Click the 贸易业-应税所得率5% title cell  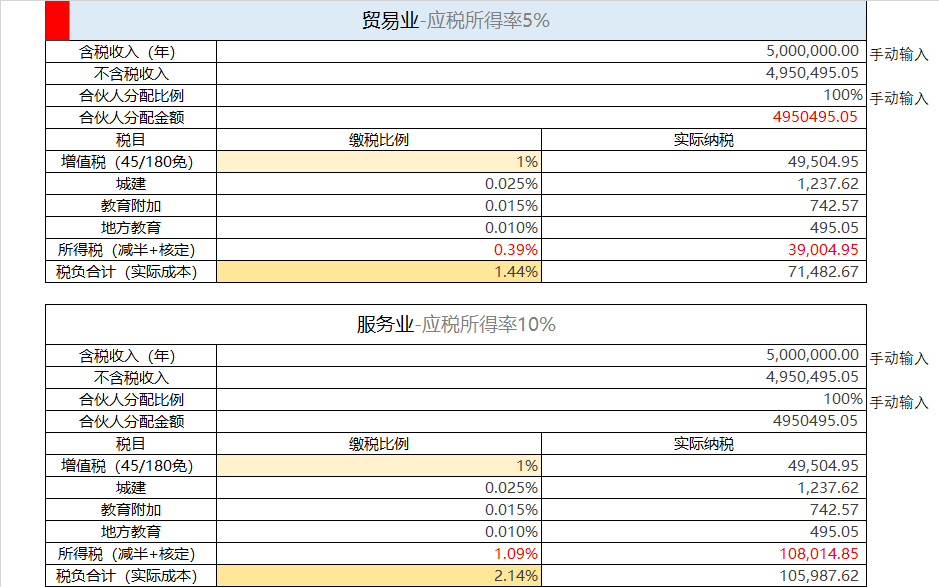click(456, 21)
